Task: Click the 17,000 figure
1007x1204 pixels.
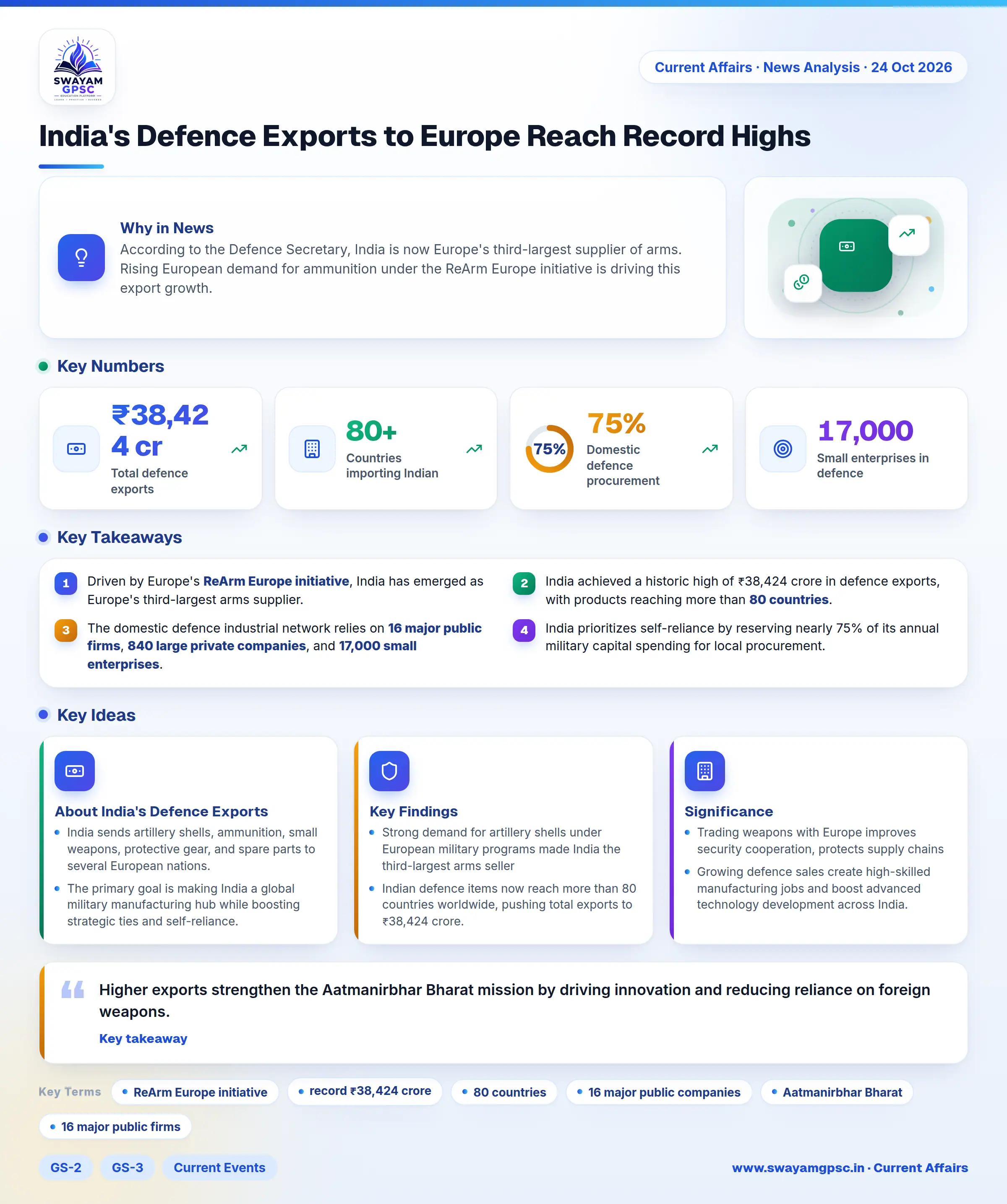Action: pyautogui.click(x=865, y=430)
